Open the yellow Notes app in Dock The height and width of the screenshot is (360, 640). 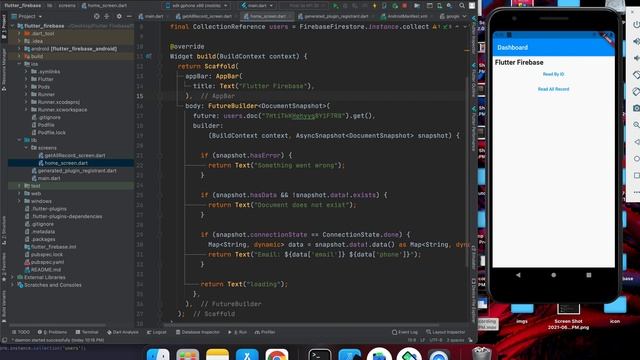[x=217, y=355]
